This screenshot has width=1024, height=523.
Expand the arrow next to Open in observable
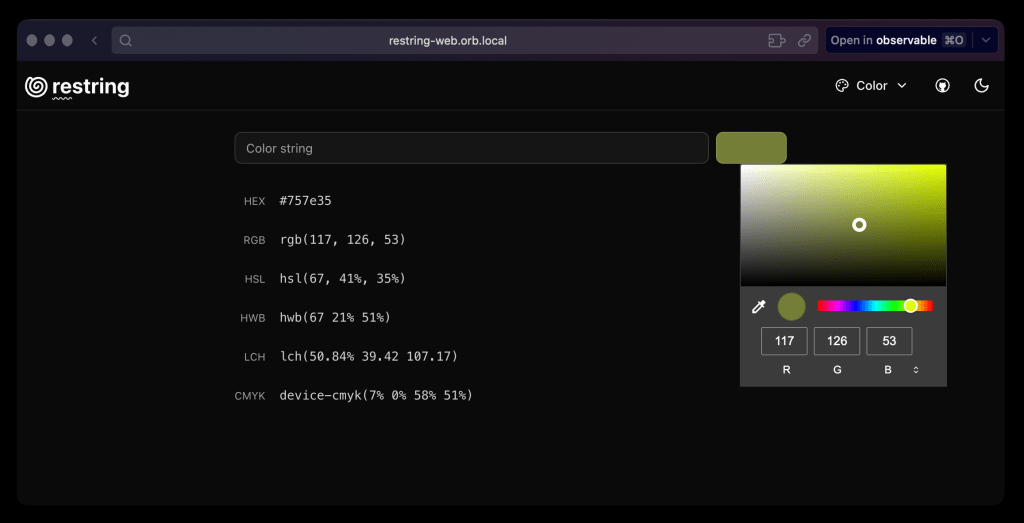point(986,41)
